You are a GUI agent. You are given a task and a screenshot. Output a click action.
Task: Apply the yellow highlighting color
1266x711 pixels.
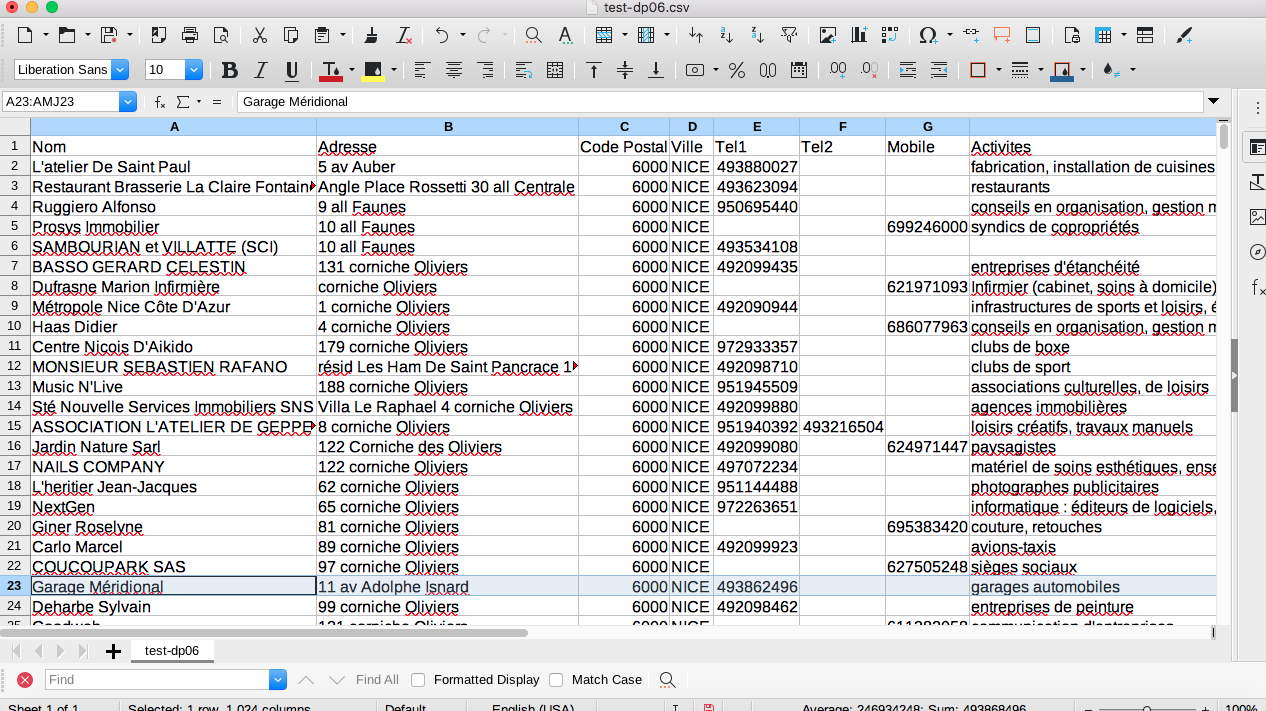pyautogui.click(x=374, y=70)
